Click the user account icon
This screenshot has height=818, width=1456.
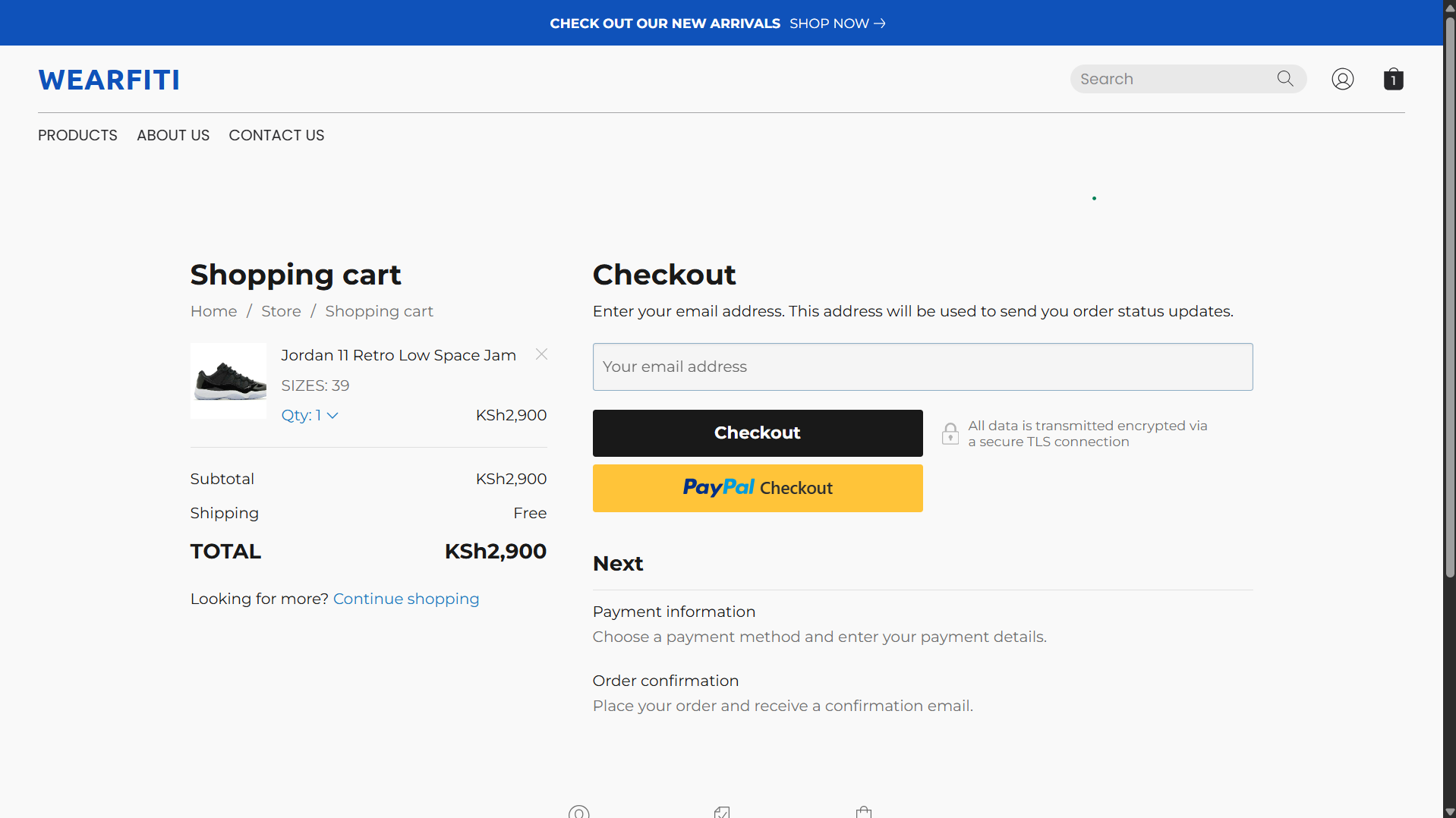tap(1342, 79)
